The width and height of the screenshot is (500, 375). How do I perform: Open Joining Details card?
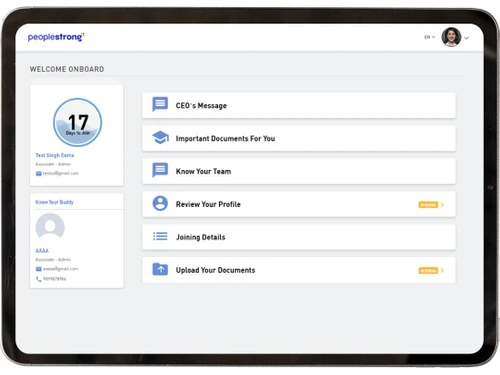point(299,237)
